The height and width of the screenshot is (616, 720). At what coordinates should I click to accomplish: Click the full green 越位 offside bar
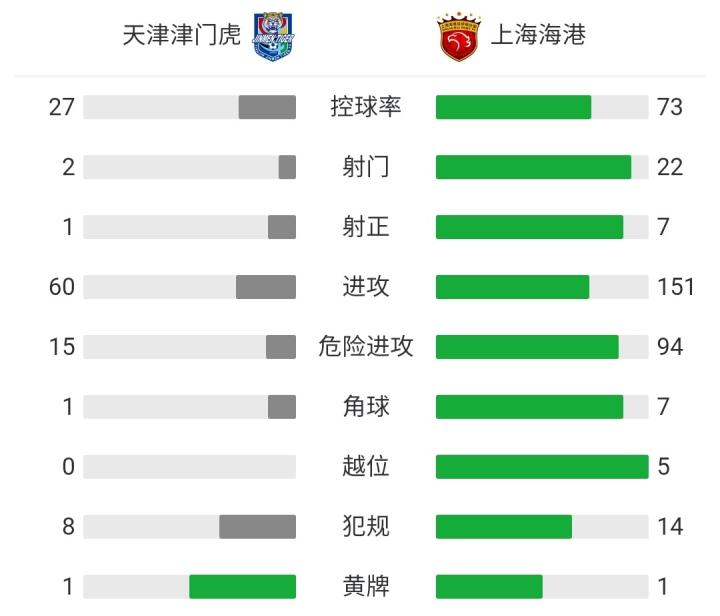coord(542,467)
